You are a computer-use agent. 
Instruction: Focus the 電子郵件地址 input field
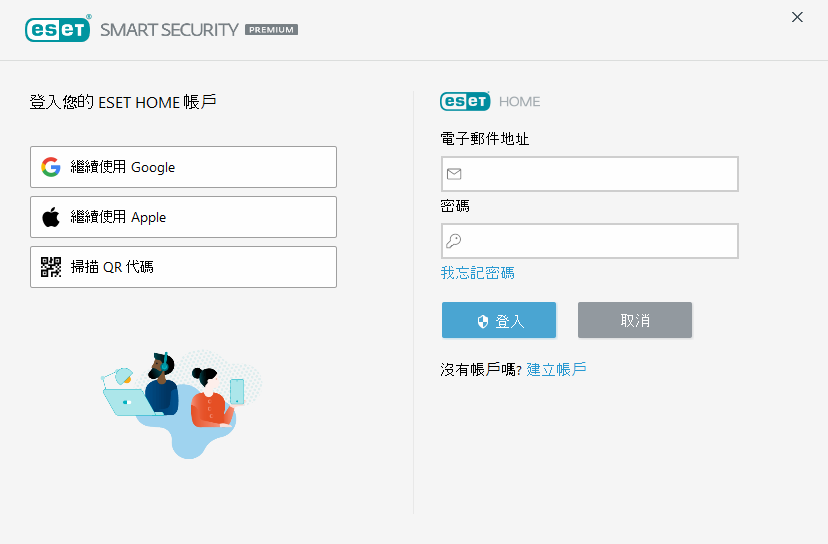coord(600,174)
